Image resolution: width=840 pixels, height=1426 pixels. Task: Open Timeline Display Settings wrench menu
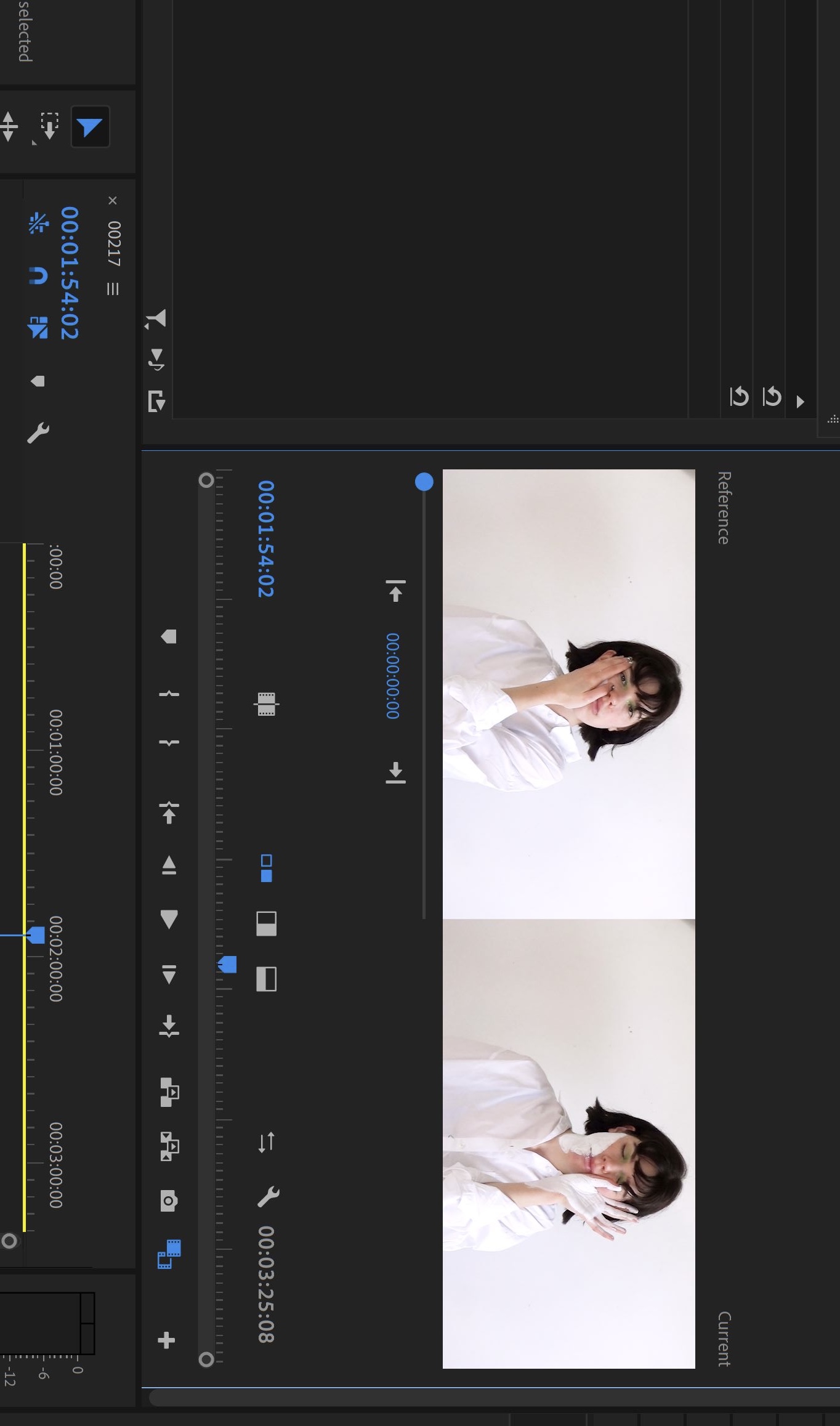(38, 433)
